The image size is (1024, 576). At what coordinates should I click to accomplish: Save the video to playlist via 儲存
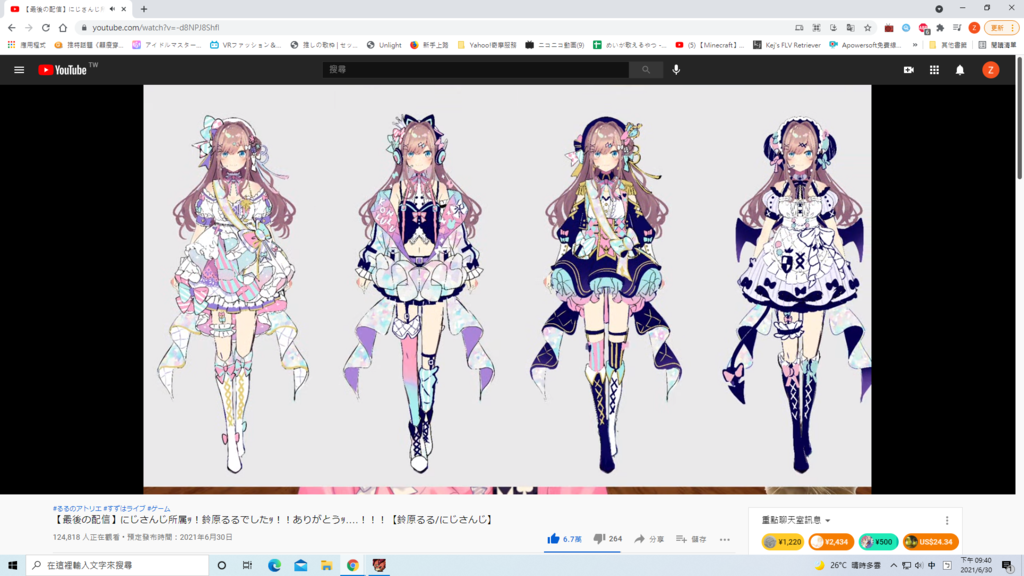click(691, 539)
